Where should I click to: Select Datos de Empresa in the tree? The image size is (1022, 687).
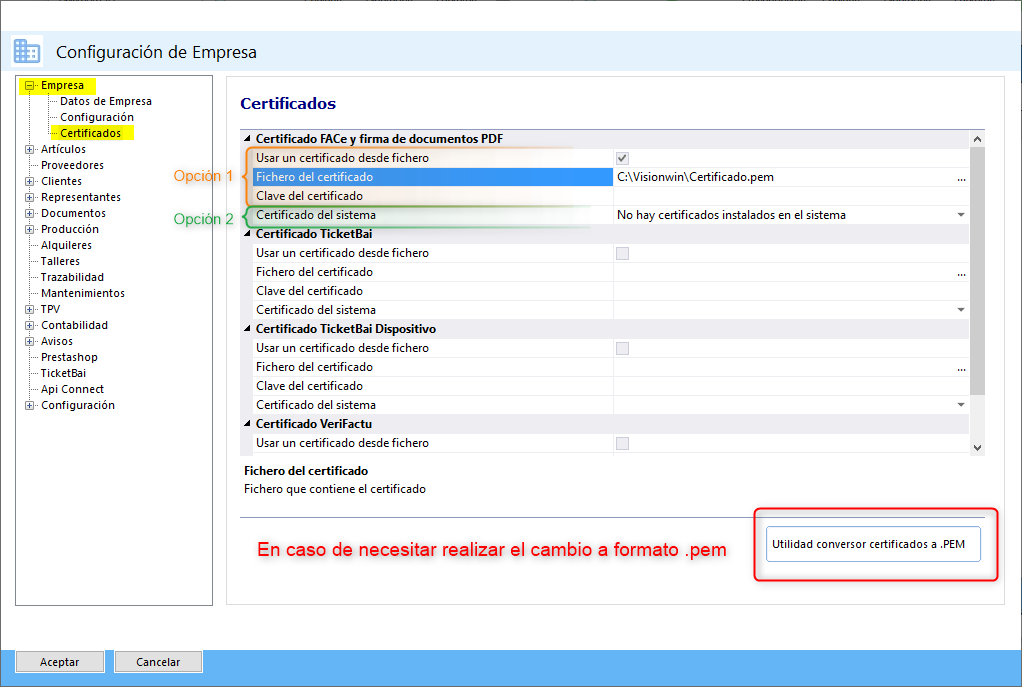point(106,101)
